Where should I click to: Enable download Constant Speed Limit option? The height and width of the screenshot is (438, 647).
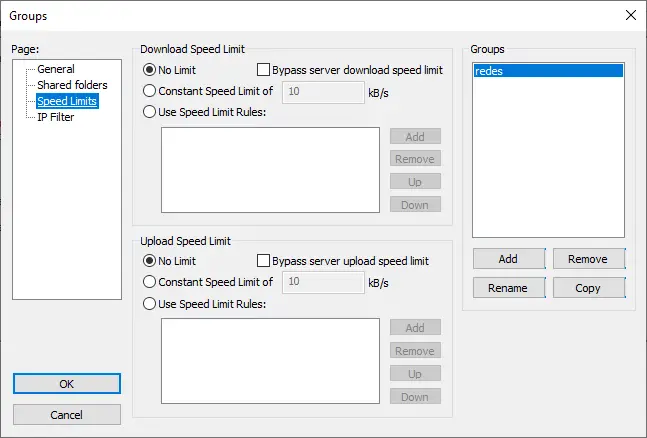pos(150,91)
